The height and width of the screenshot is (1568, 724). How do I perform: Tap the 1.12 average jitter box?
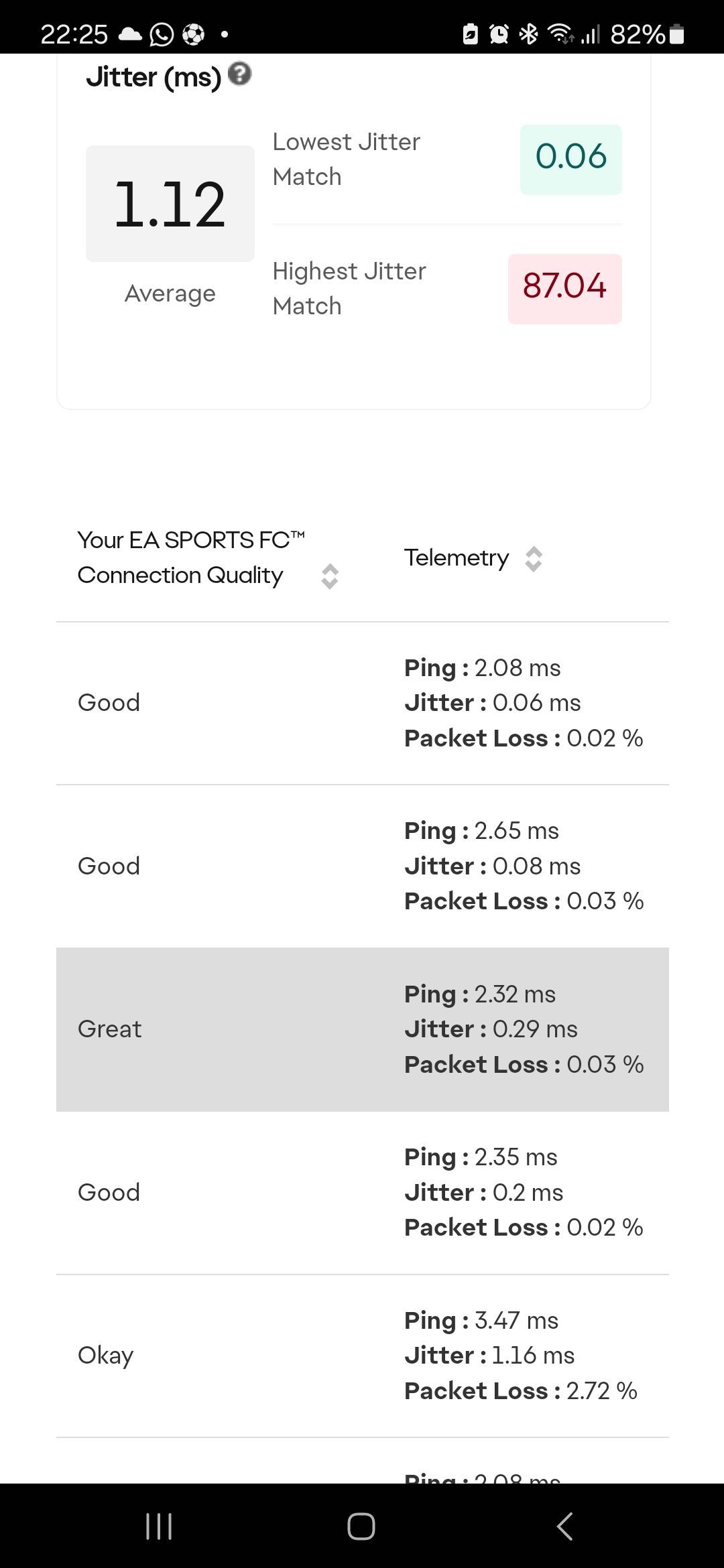pos(170,204)
